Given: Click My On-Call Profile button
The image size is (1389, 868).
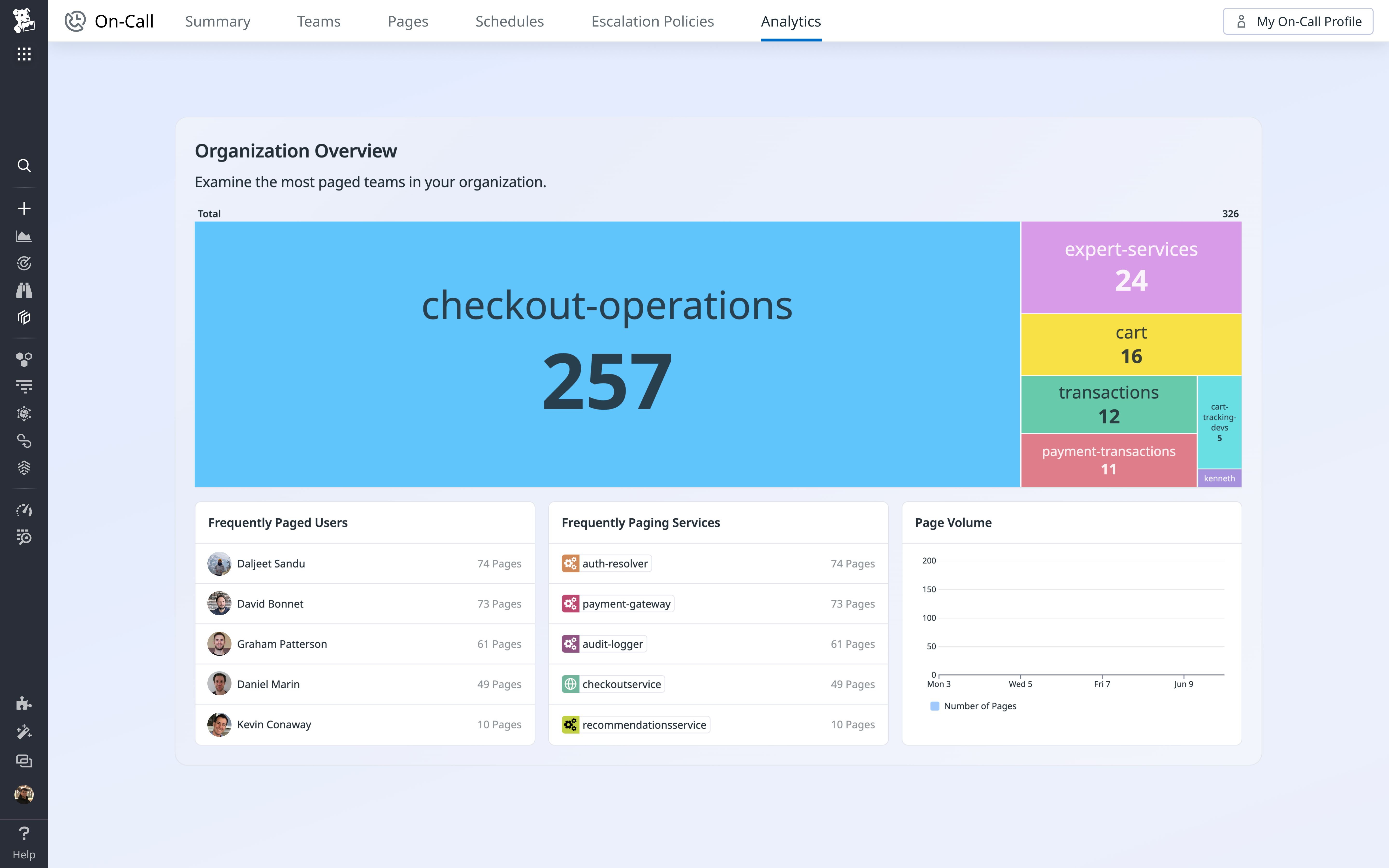Looking at the screenshot, I should (x=1298, y=21).
